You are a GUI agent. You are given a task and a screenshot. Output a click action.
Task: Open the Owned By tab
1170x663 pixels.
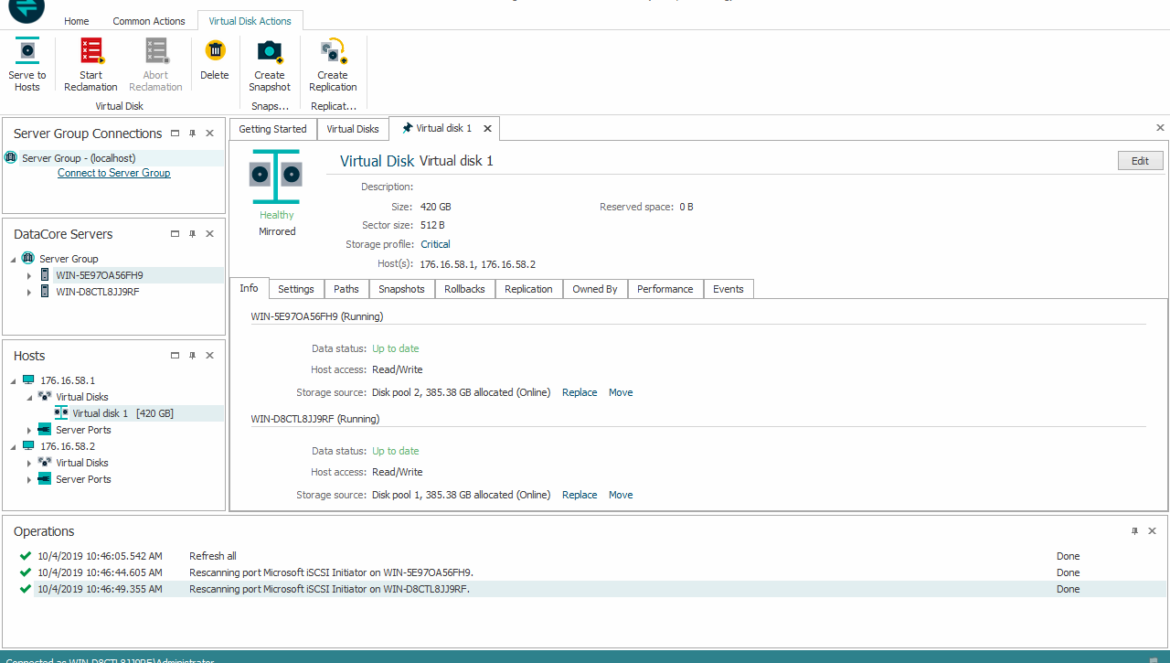coord(595,289)
